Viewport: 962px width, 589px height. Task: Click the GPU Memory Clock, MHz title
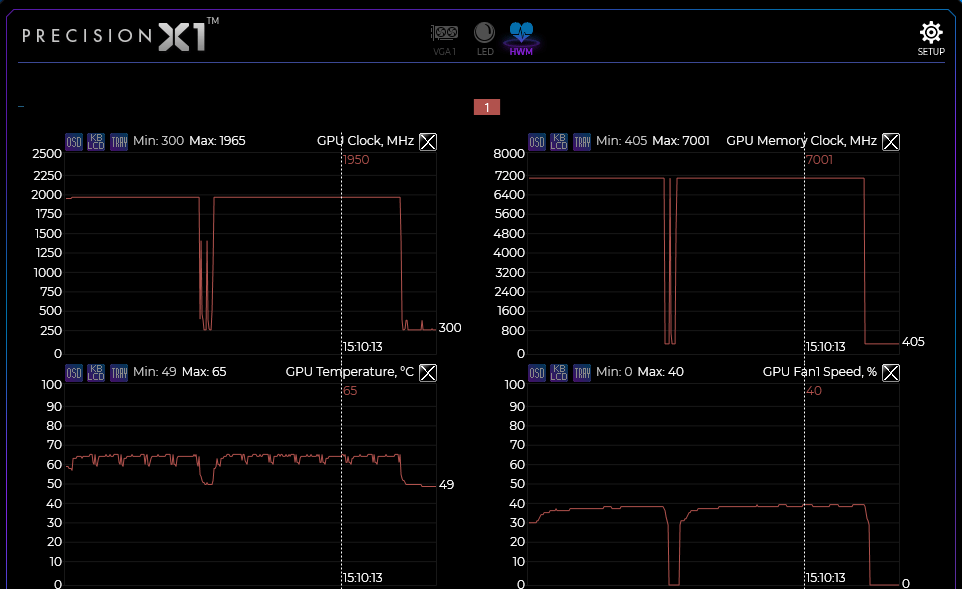tap(801, 141)
